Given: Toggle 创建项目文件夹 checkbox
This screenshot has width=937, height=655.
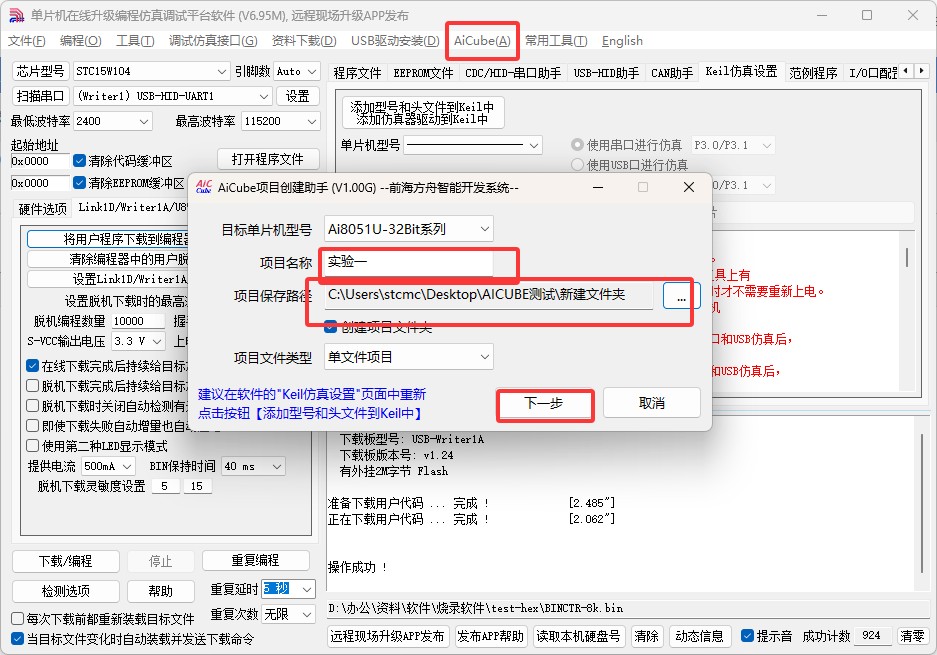Looking at the screenshot, I should (330, 327).
